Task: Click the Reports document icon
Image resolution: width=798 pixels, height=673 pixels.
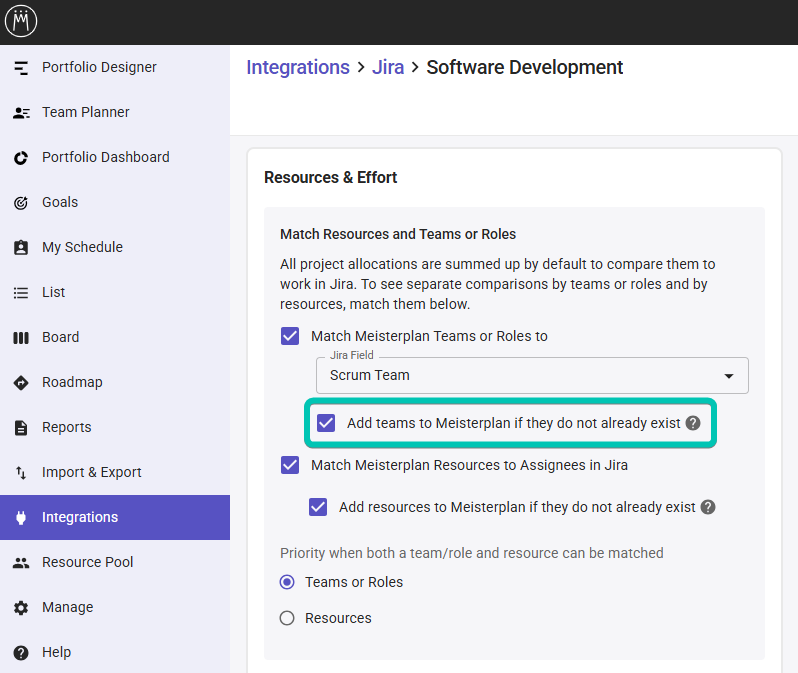Action: coord(21,428)
